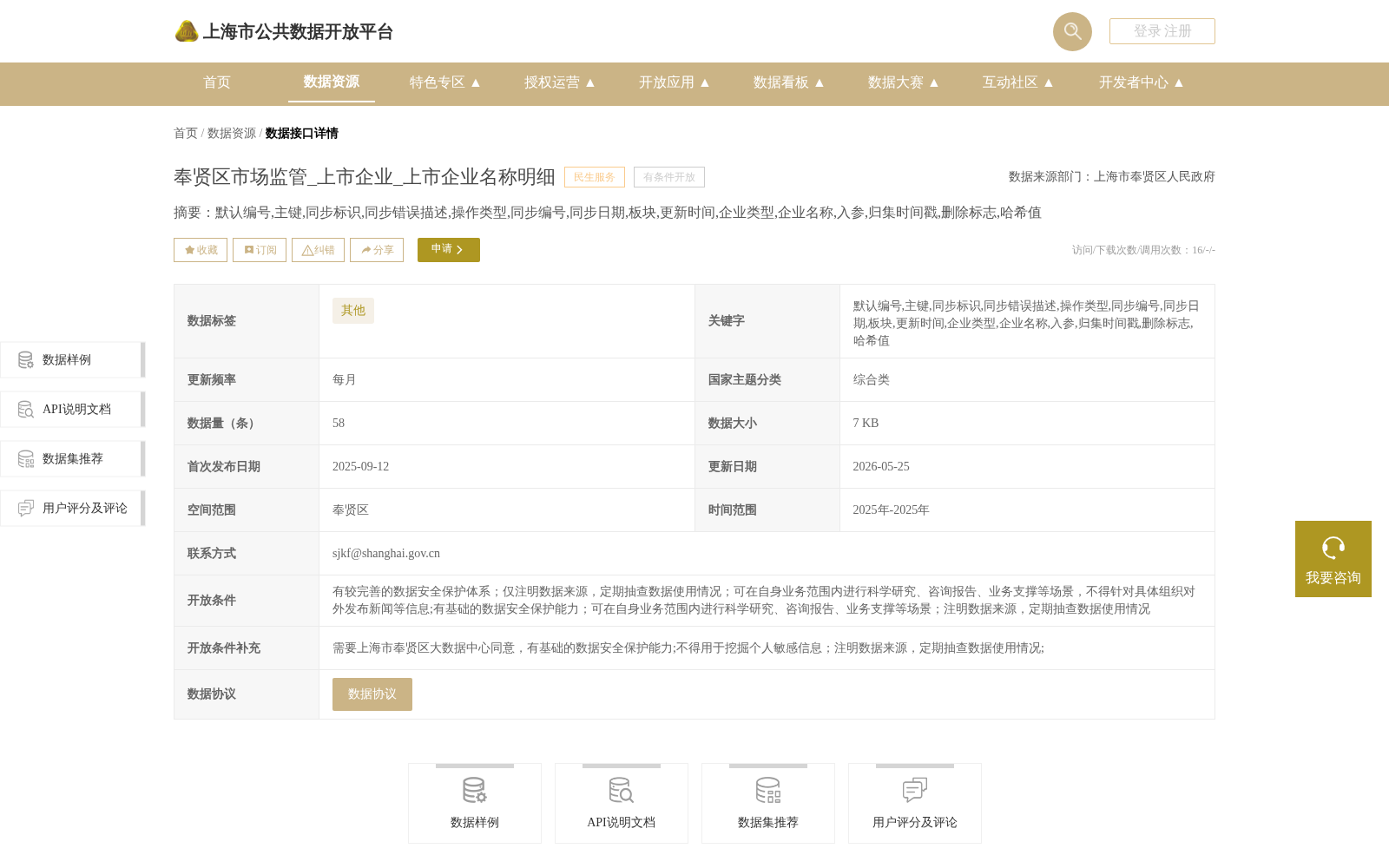The width and height of the screenshot is (1389, 868).
Task: Click the 每月 update frequency value
Action: [x=345, y=380]
